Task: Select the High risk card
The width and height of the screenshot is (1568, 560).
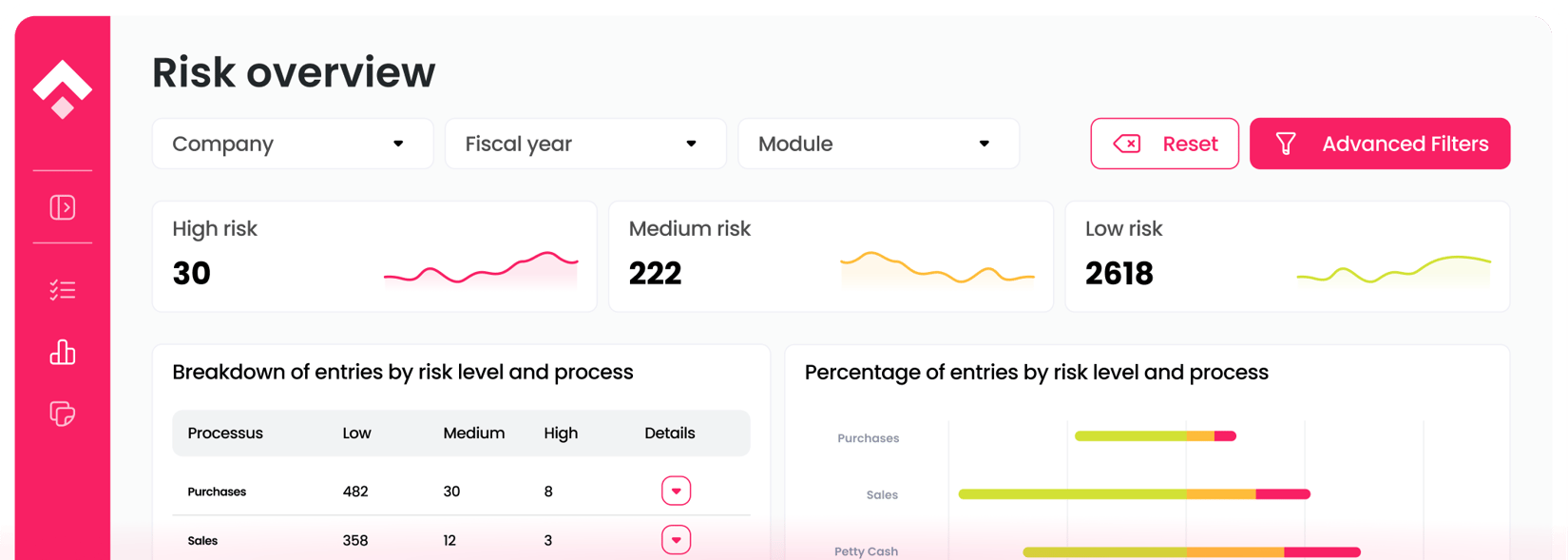Action: coord(374,256)
